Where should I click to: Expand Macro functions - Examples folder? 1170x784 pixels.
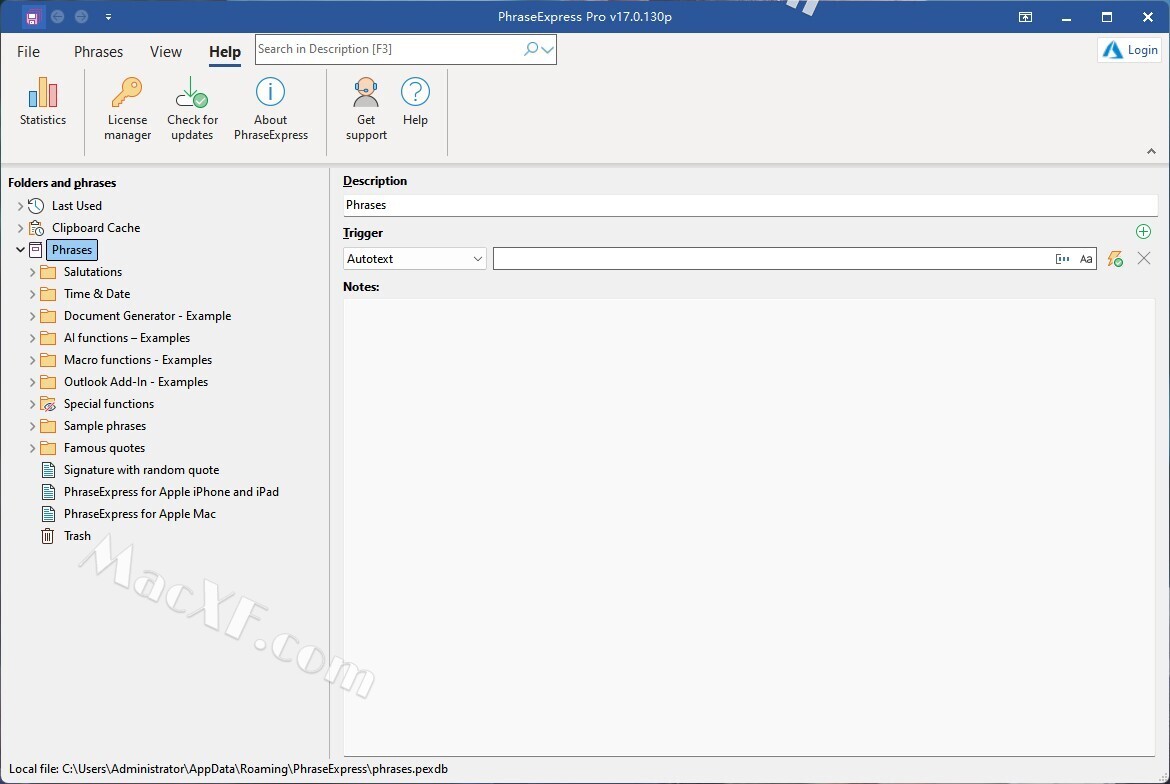(x=32, y=360)
